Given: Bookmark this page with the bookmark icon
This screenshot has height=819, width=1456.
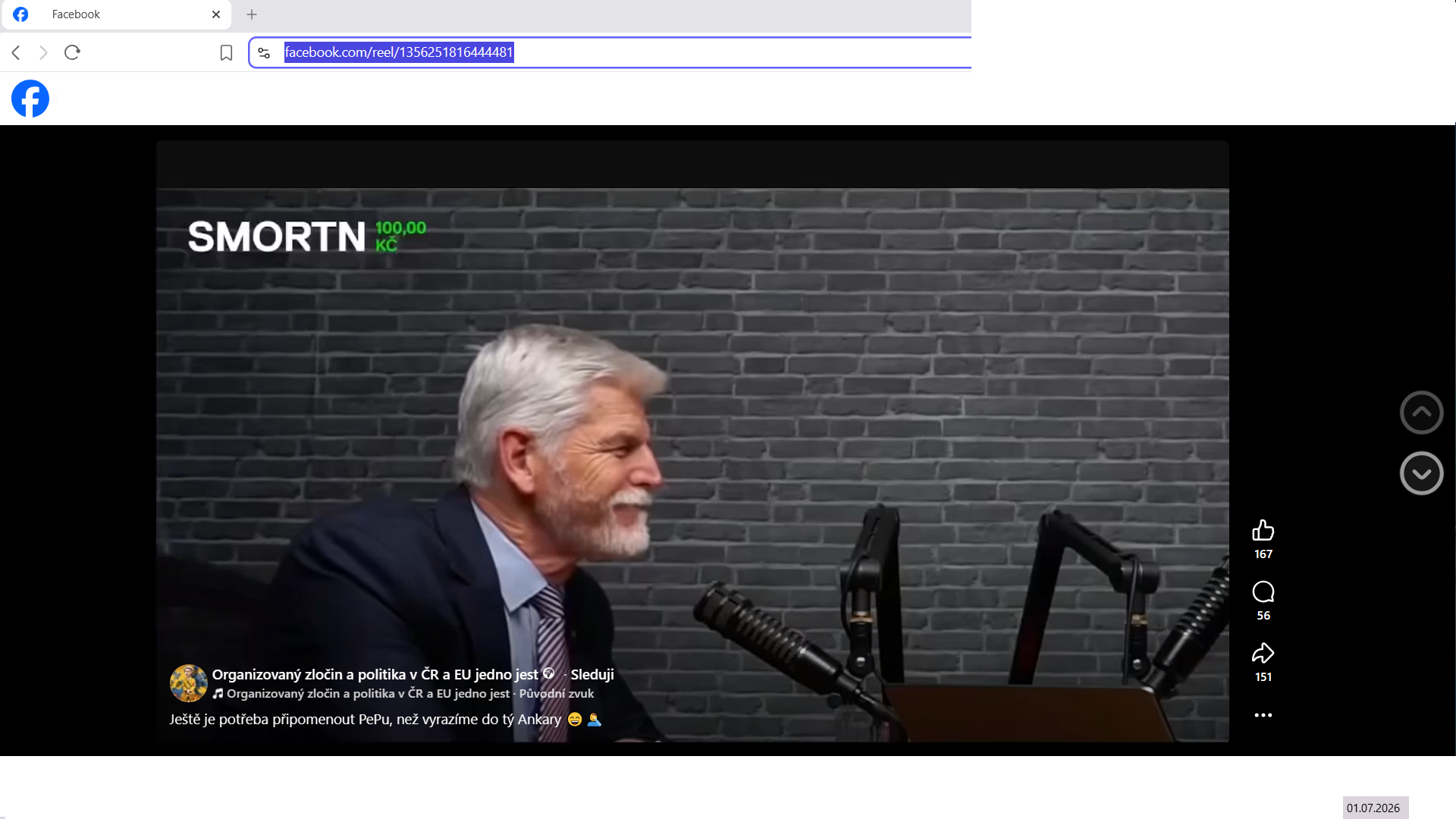Looking at the screenshot, I should (226, 52).
